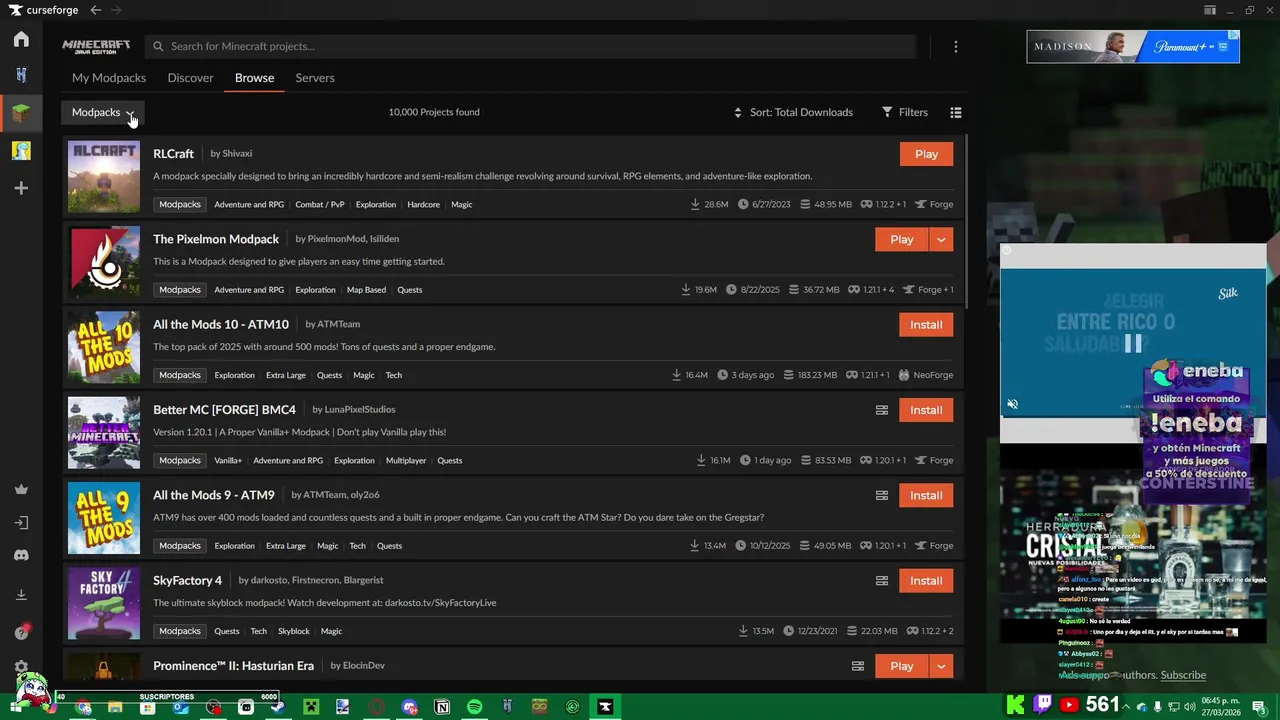Open the SkyFactory 4 thumbnail image
The width and height of the screenshot is (1280, 720).
104,604
